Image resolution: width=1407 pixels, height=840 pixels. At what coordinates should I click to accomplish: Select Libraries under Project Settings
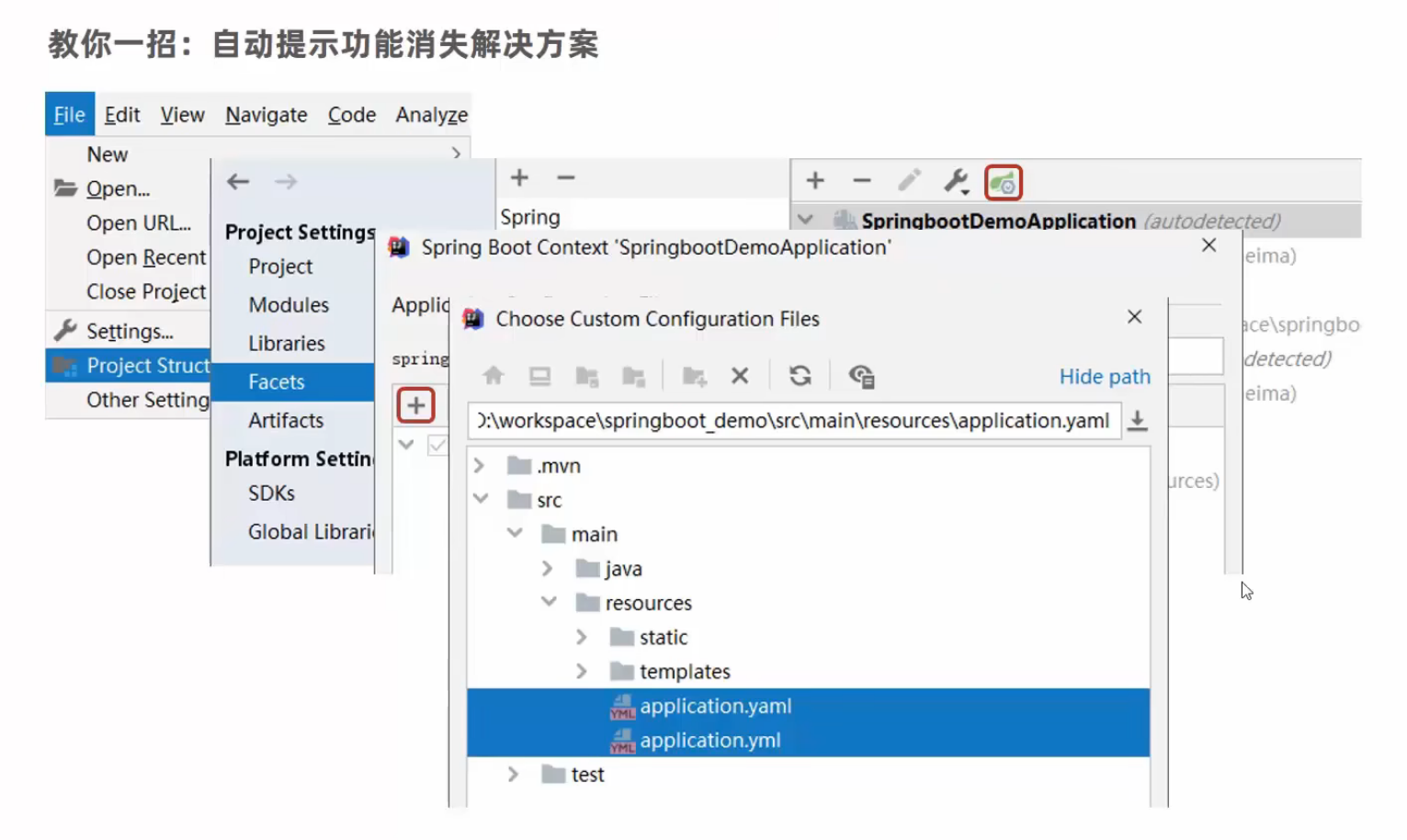click(x=287, y=344)
